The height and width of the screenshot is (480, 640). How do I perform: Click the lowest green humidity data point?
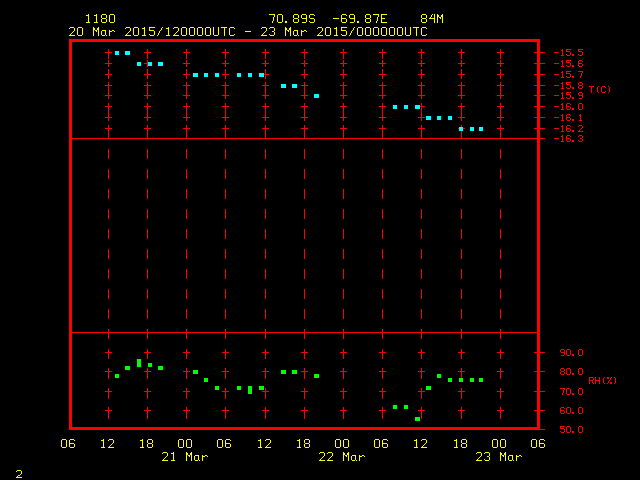(417, 418)
